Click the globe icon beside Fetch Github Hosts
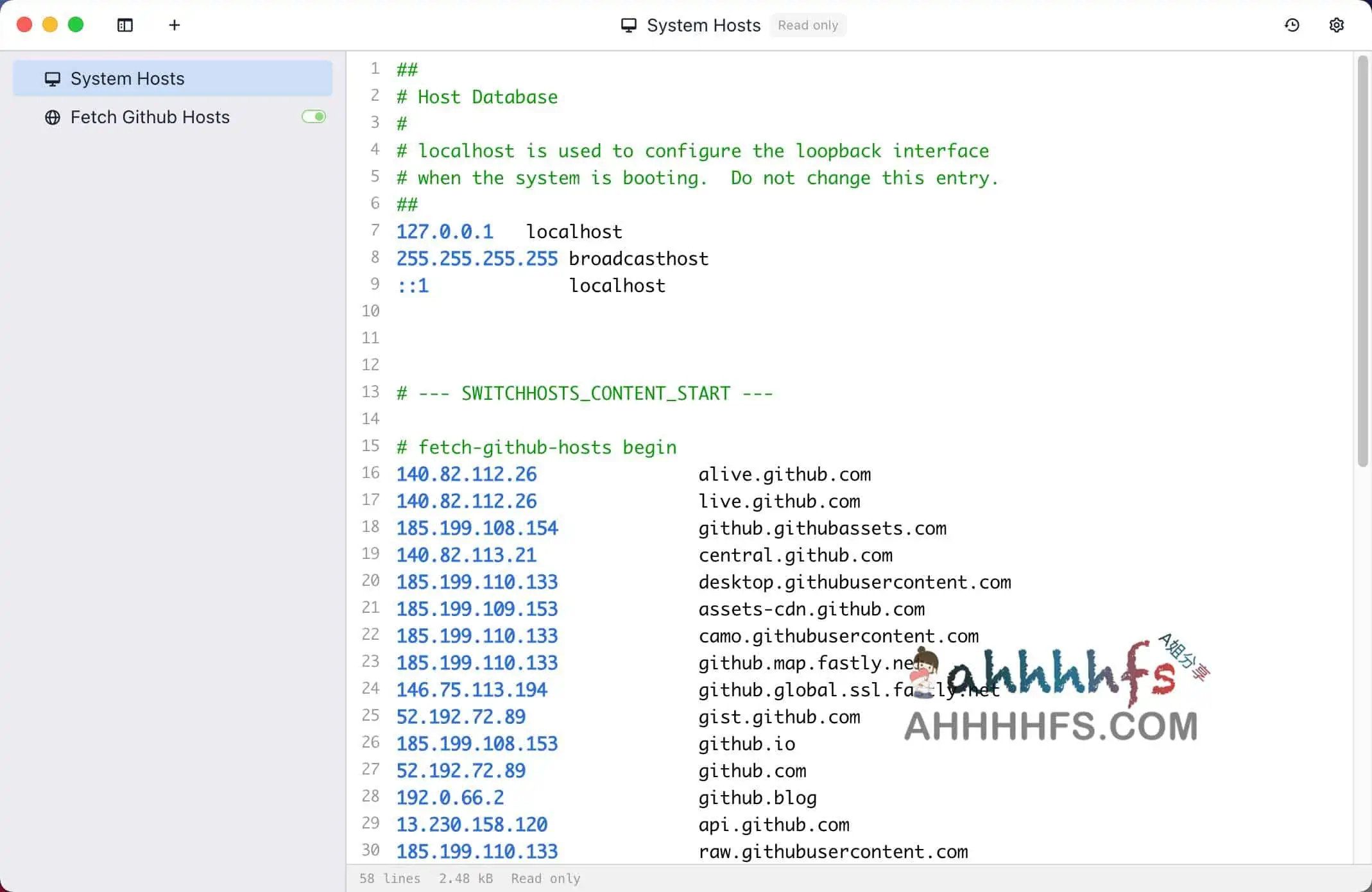Viewport: 1372px width, 892px height. pyautogui.click(x=53, y=117)
